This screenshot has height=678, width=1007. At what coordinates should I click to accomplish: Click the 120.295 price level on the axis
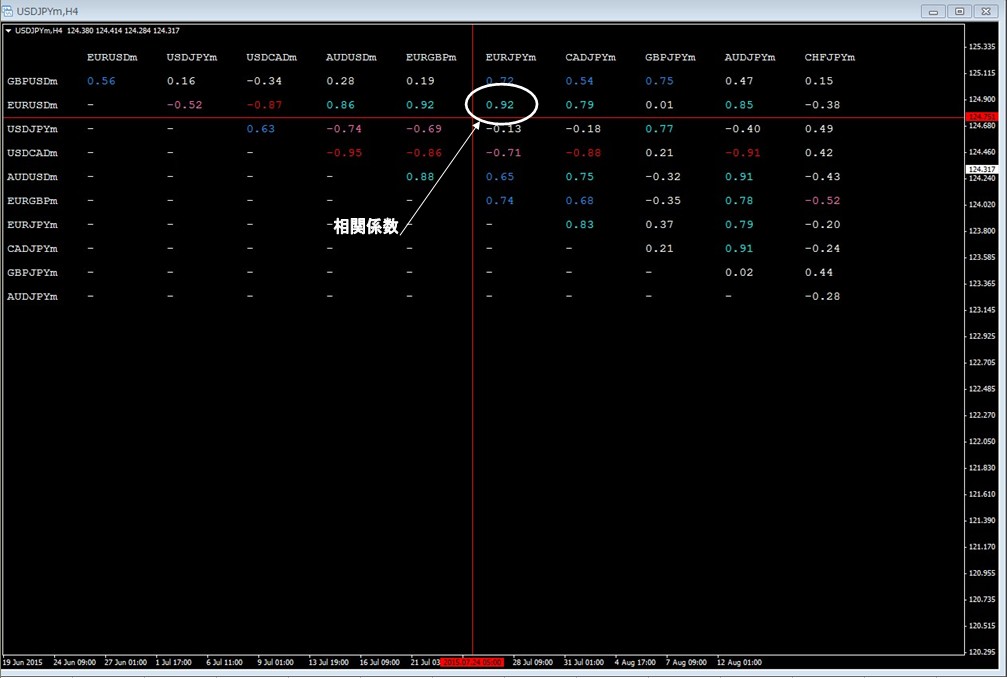point(982,652)
